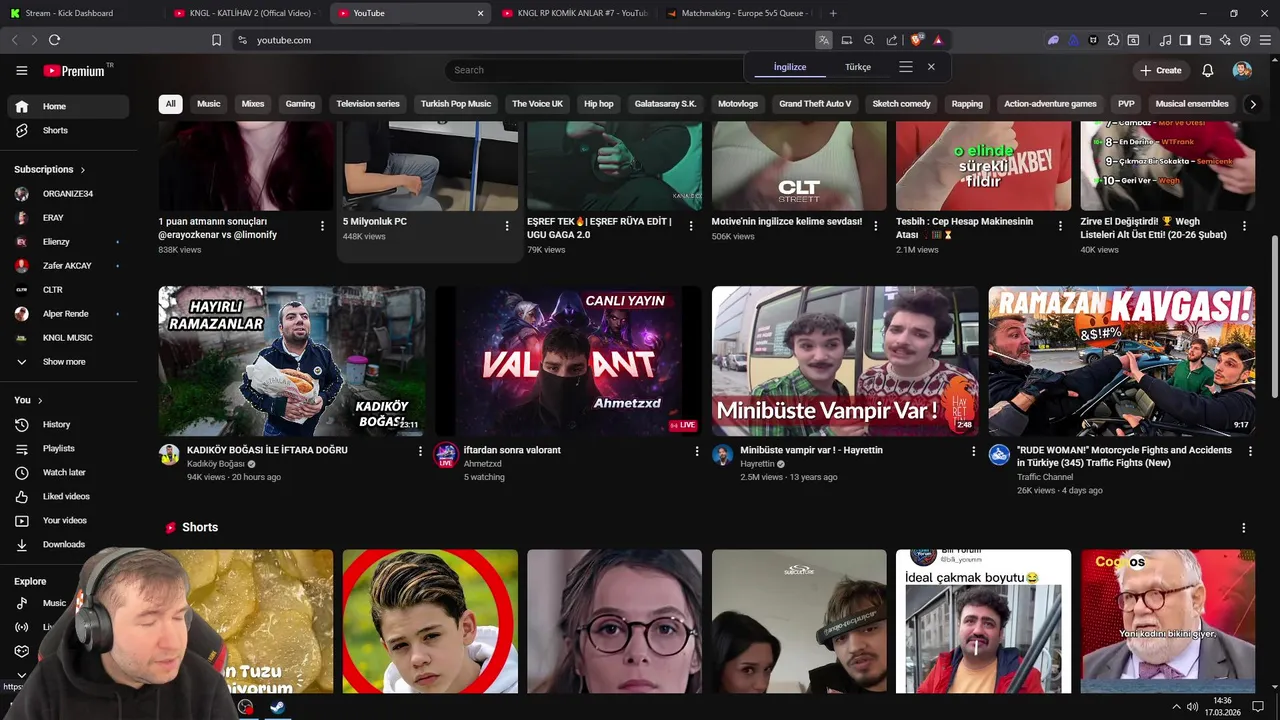Open browser extensions puzzle icon
Image resolution: width=1280 pixels, height=720 pixels.
(1113, 40)
